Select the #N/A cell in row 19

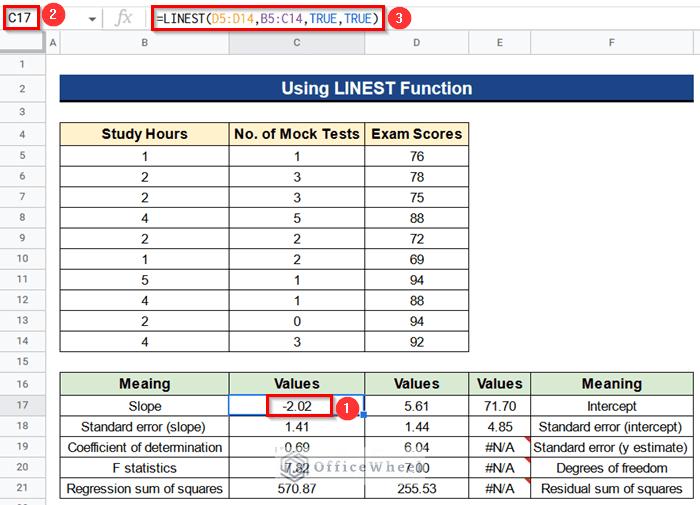[x=500, y=447]
